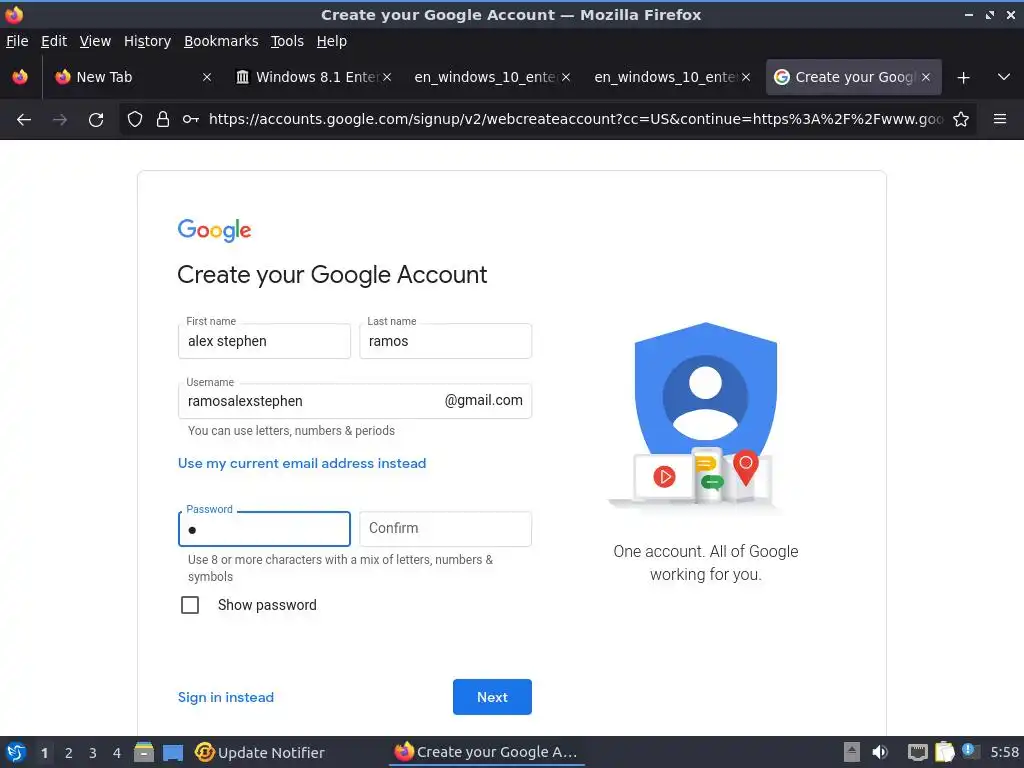The width and height of the screenshot is (1024, 768).
Task: Click the saved-logins key icon in address bar
Action: [191, 119]
